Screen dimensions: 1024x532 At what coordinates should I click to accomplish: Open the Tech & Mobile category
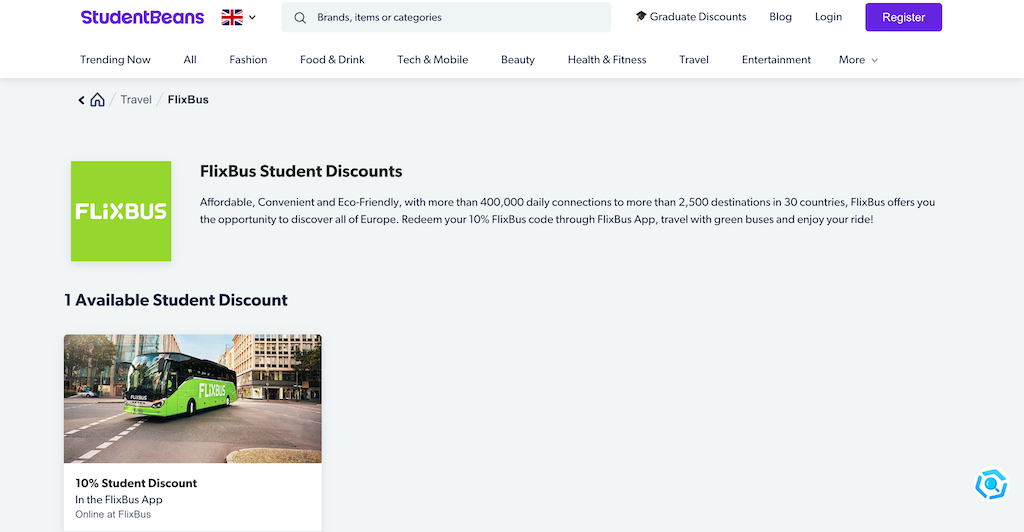(x=432, y=59)
